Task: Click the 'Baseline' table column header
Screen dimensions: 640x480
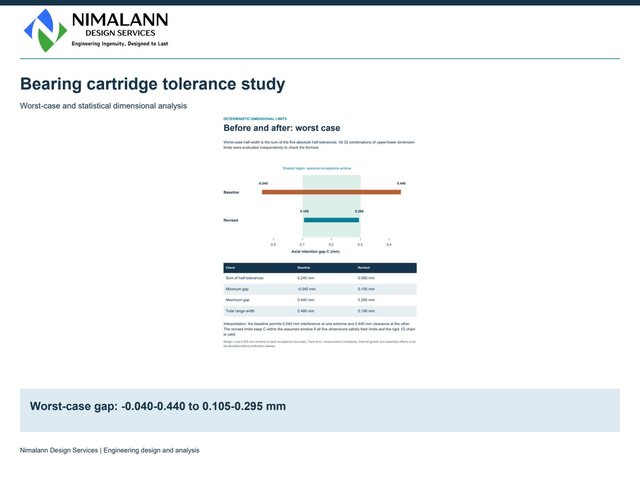Action: click(304, 268)
